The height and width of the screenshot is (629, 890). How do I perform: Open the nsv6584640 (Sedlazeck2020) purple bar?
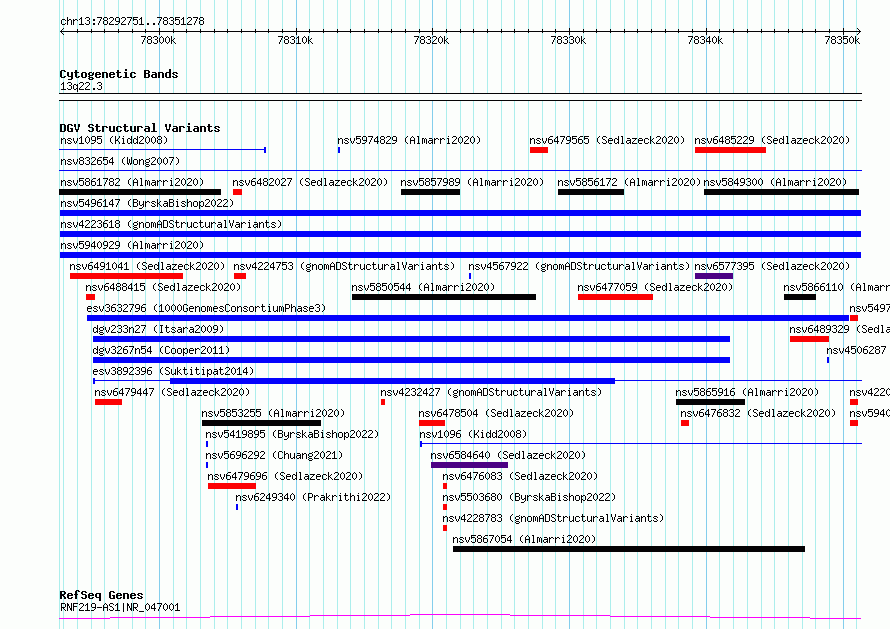[469, 465]
